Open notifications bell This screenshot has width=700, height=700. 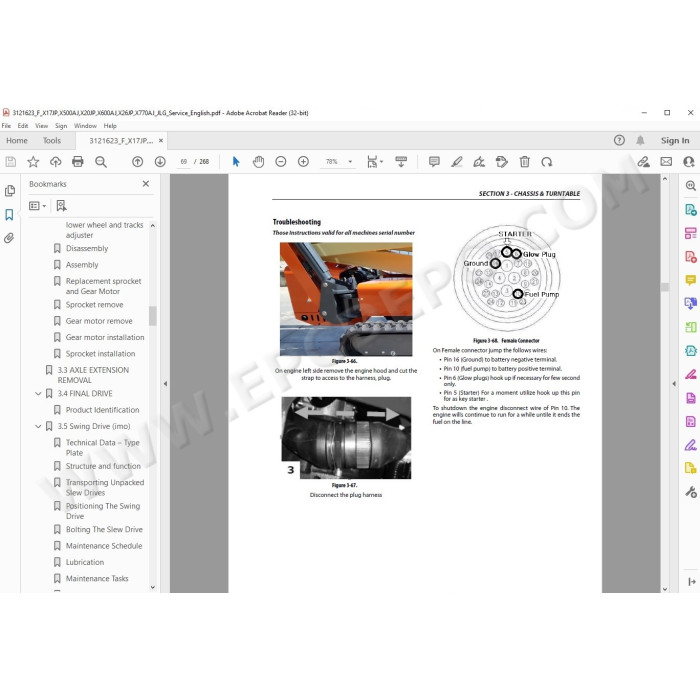click(x=640, y=140)
